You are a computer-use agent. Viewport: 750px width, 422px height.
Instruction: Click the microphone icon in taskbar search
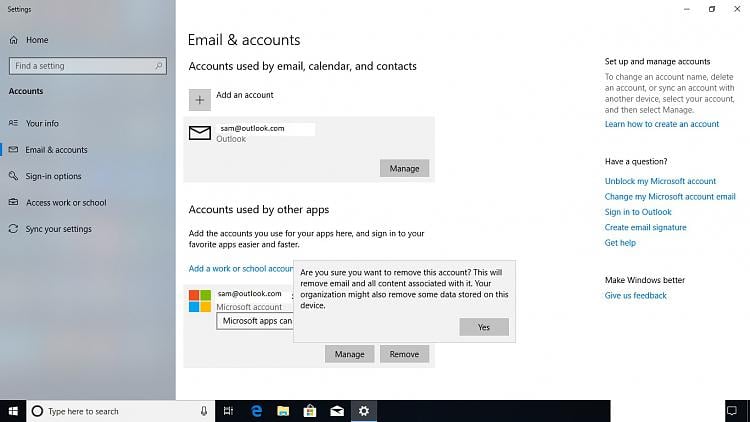(x=204, y=411)
